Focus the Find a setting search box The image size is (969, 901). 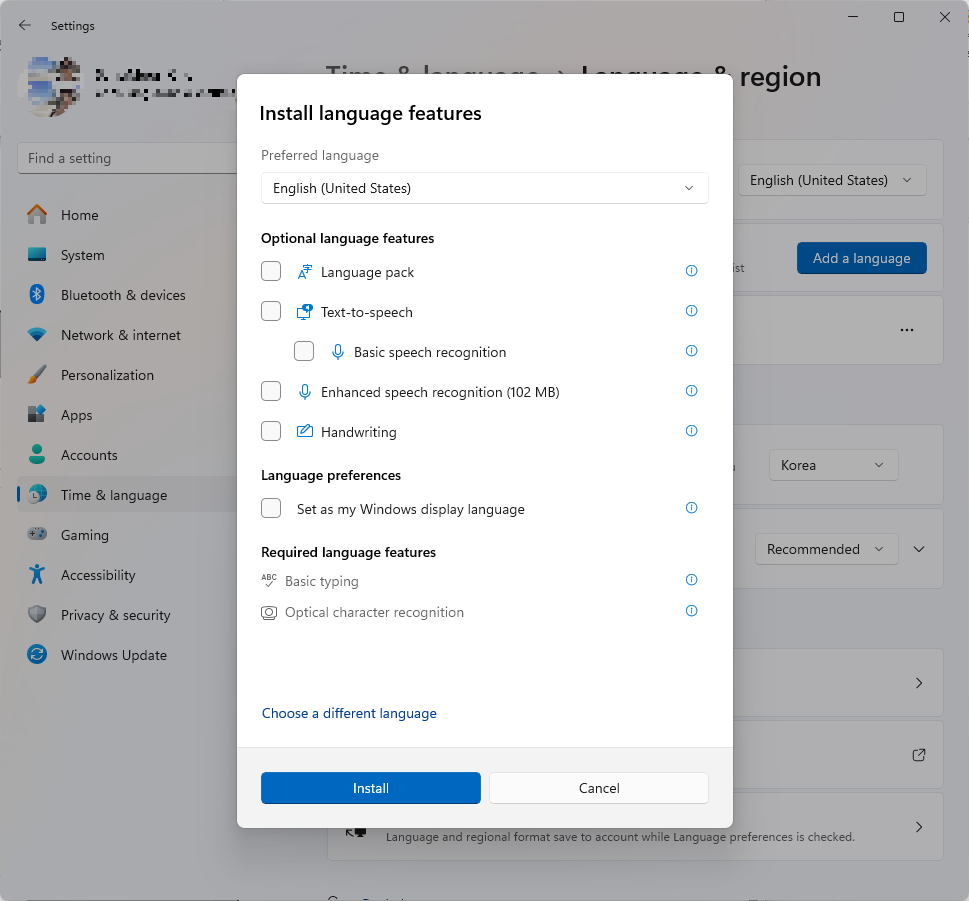point(128,158)
